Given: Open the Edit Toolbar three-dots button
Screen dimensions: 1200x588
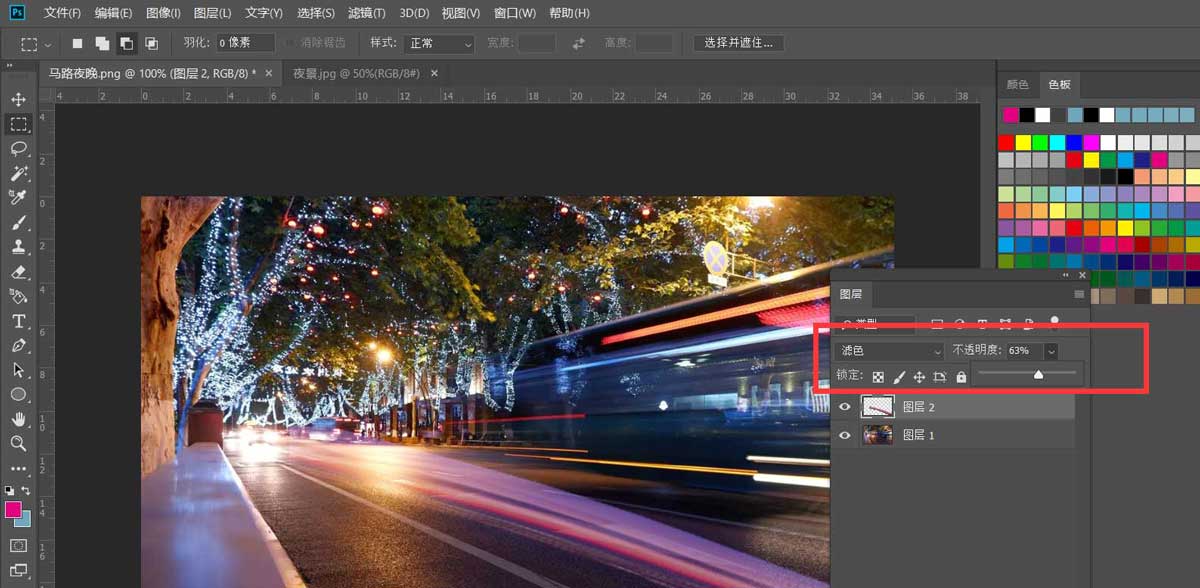Looking at the screenshot, I should [18, 468].
